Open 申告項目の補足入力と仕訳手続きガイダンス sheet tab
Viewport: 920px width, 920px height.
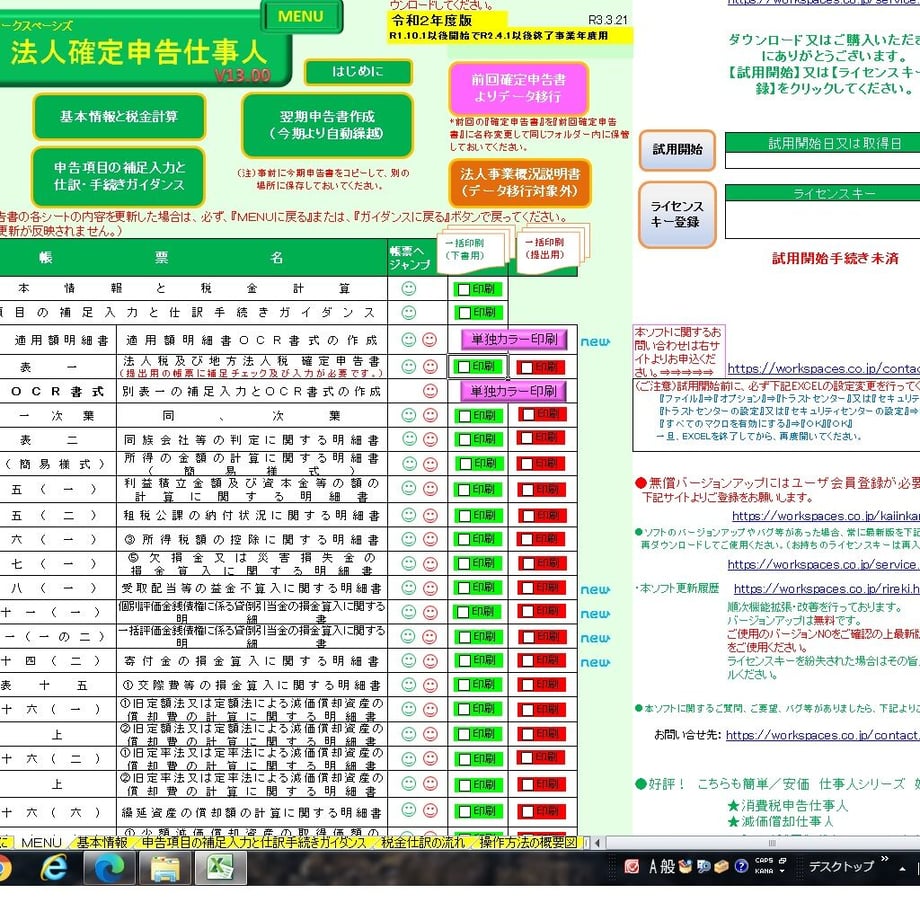click(253, 843)
